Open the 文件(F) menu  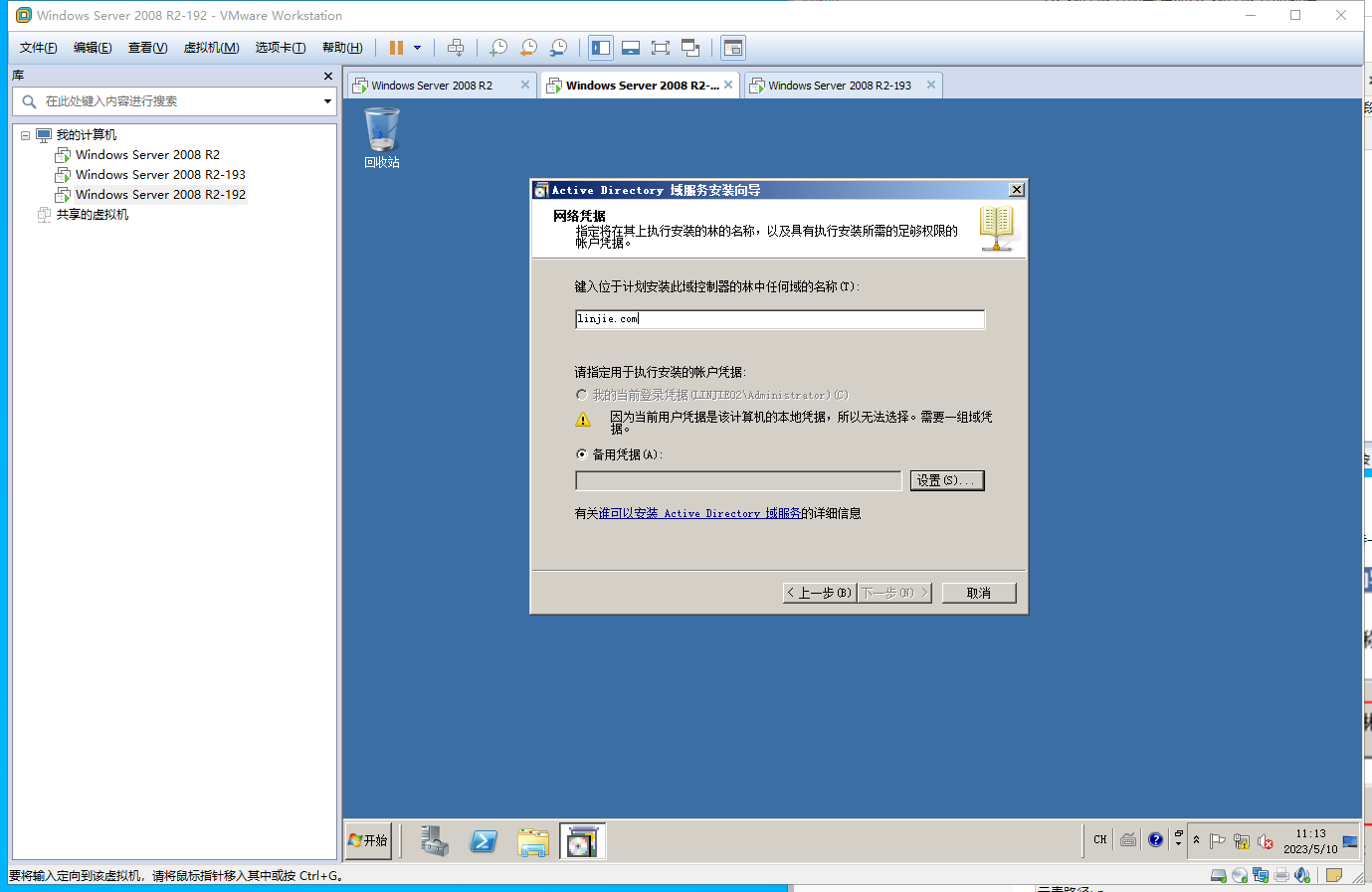(x=39, y=48)
